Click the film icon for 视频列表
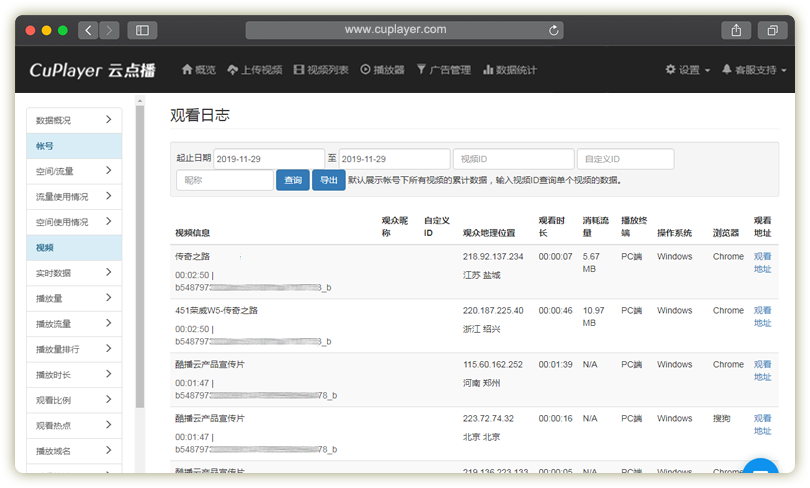The image size is (810, 488). click(x=299, y=70)
